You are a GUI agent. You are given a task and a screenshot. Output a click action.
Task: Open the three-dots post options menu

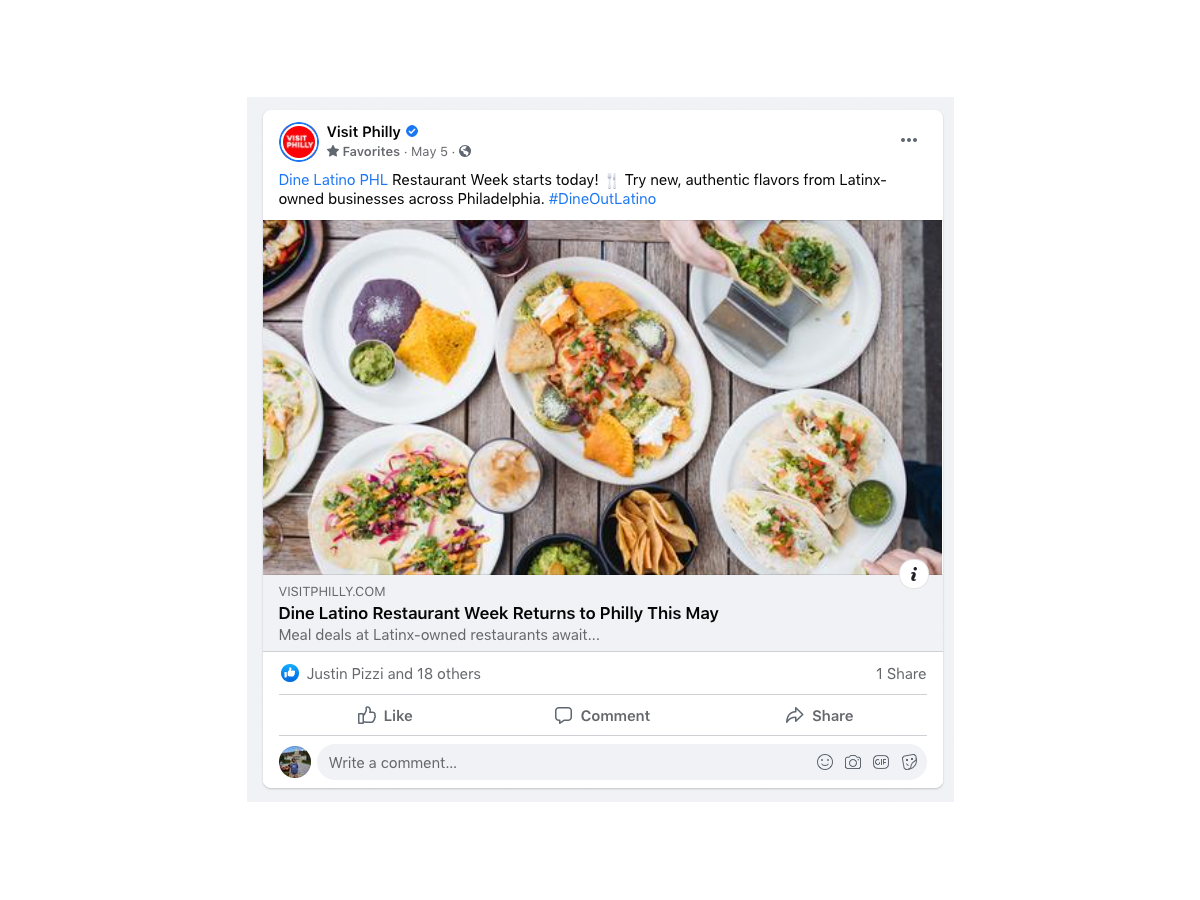[908, 140]
